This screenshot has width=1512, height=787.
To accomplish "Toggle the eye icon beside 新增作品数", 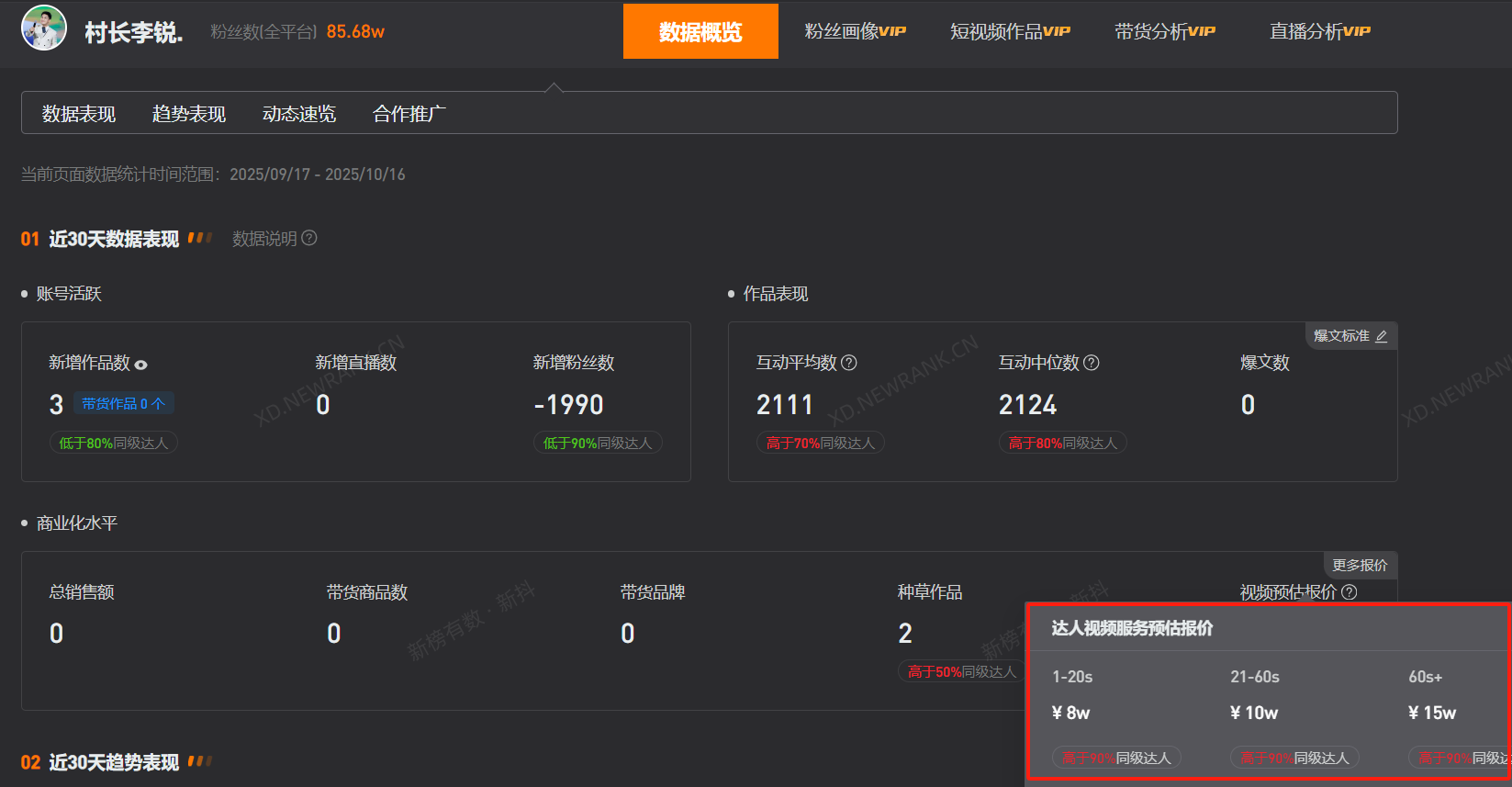I will (x=141, y=365).
